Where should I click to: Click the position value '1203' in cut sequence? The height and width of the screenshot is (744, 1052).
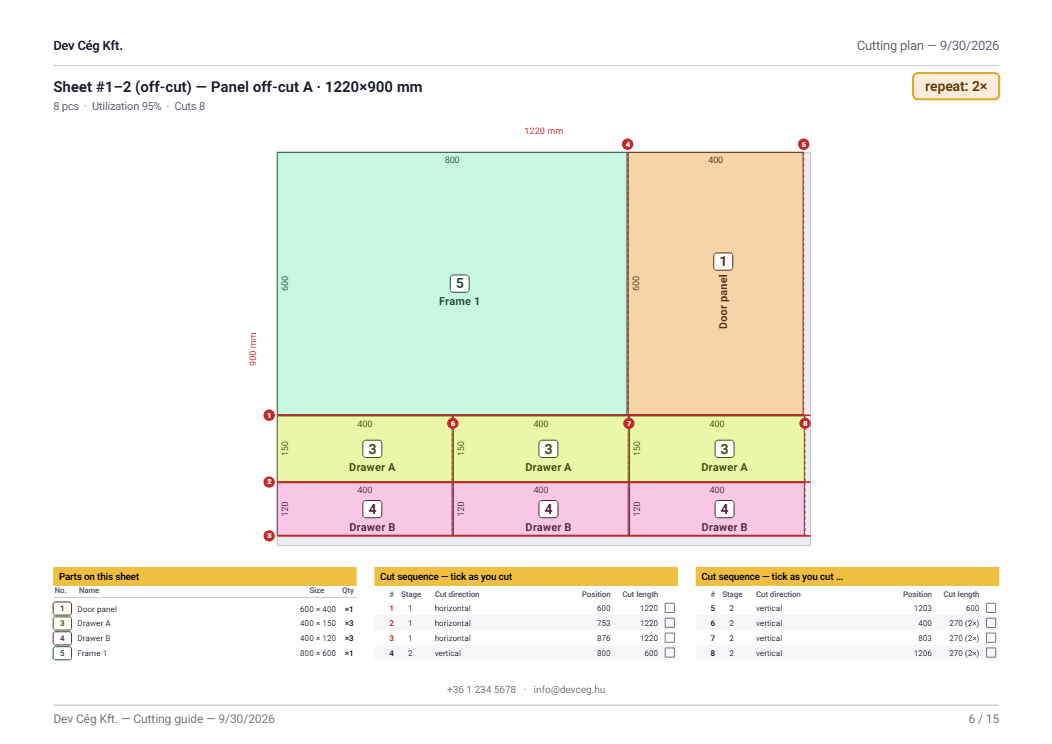click(923, 608)
